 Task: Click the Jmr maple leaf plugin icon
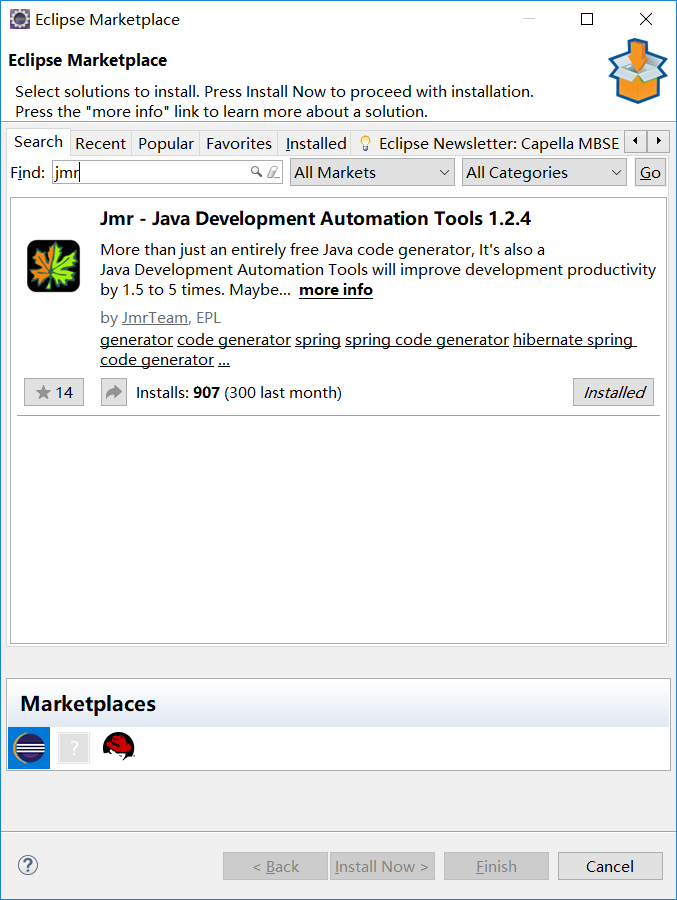pos(53,266)
